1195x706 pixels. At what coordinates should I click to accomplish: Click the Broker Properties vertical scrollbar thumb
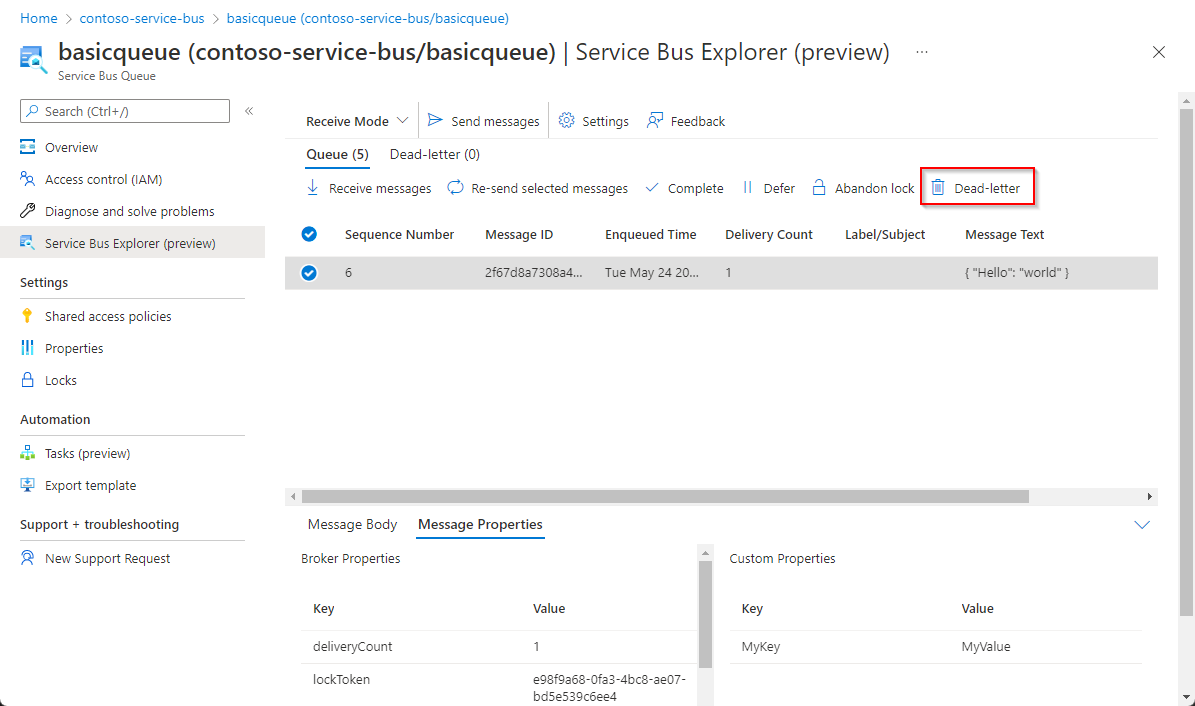705,614
